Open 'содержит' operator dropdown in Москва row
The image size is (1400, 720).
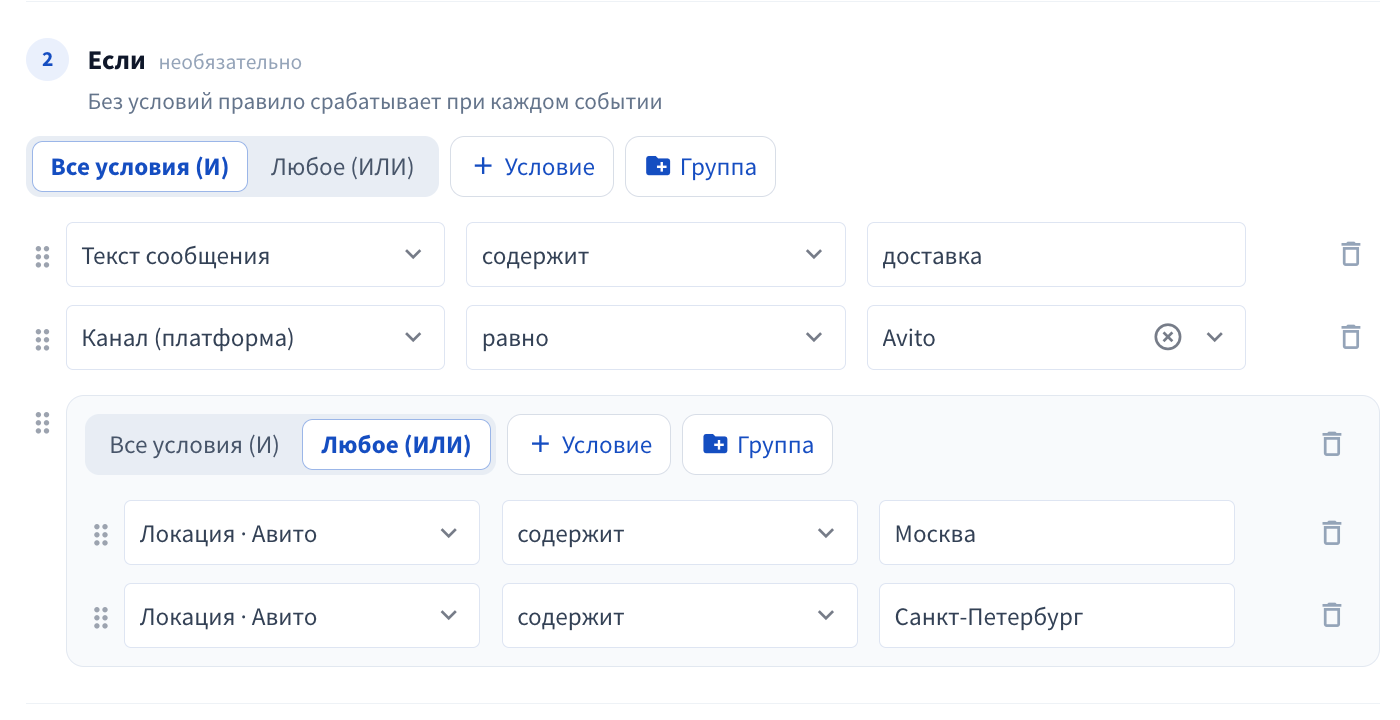[680, 533]
